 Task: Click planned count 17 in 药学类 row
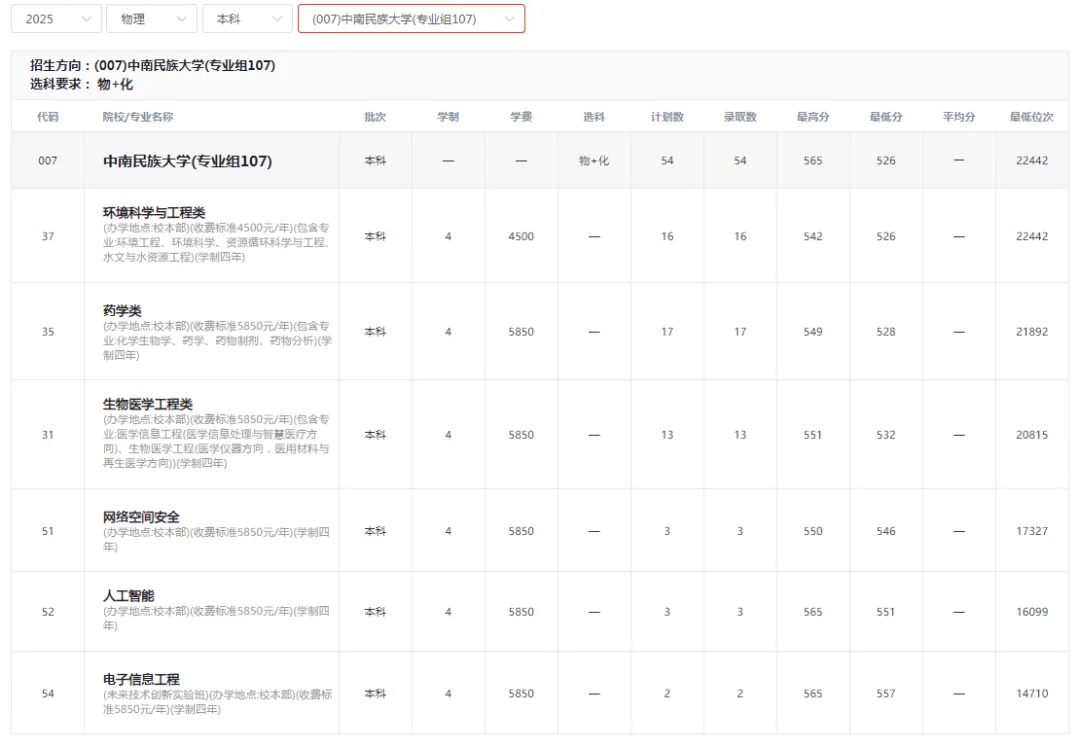pyautogui.click(x=667, y=332)
